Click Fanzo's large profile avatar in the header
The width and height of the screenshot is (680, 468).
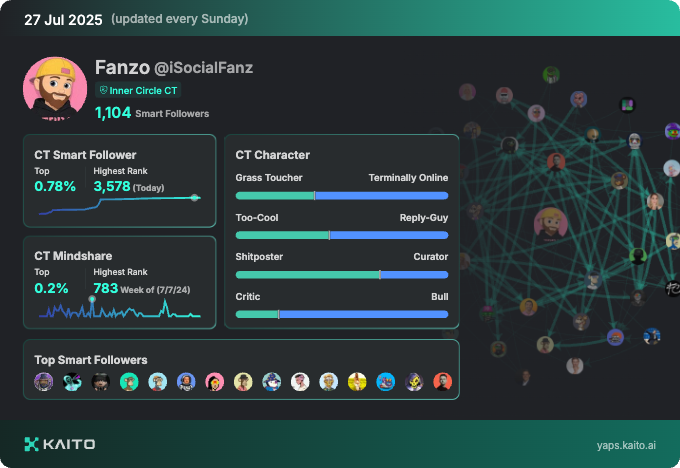pyautogui.click(x=55, y=88)
